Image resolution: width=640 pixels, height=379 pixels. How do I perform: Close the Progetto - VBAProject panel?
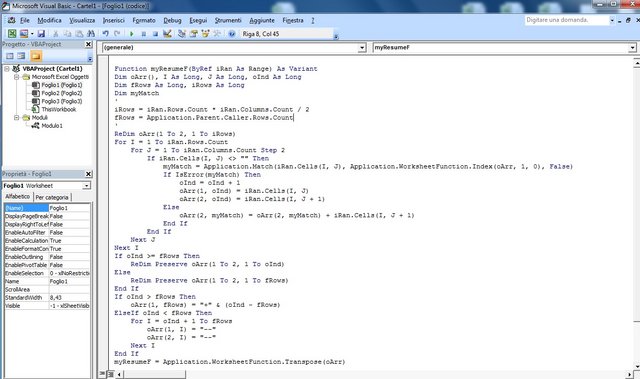(x=89, y=44)
